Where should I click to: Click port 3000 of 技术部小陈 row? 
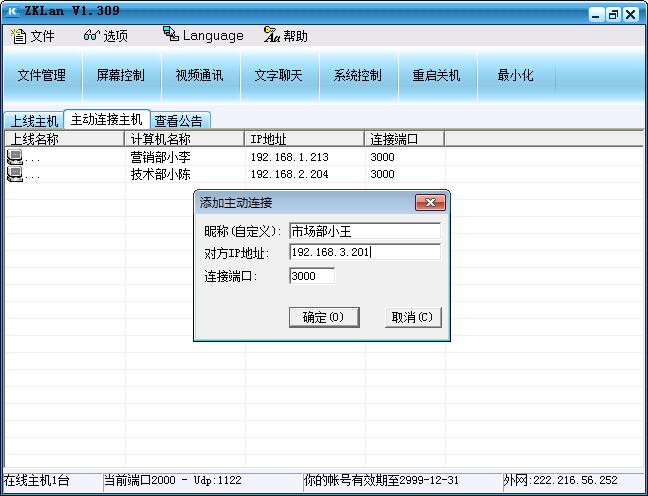[x=382, y=174]
